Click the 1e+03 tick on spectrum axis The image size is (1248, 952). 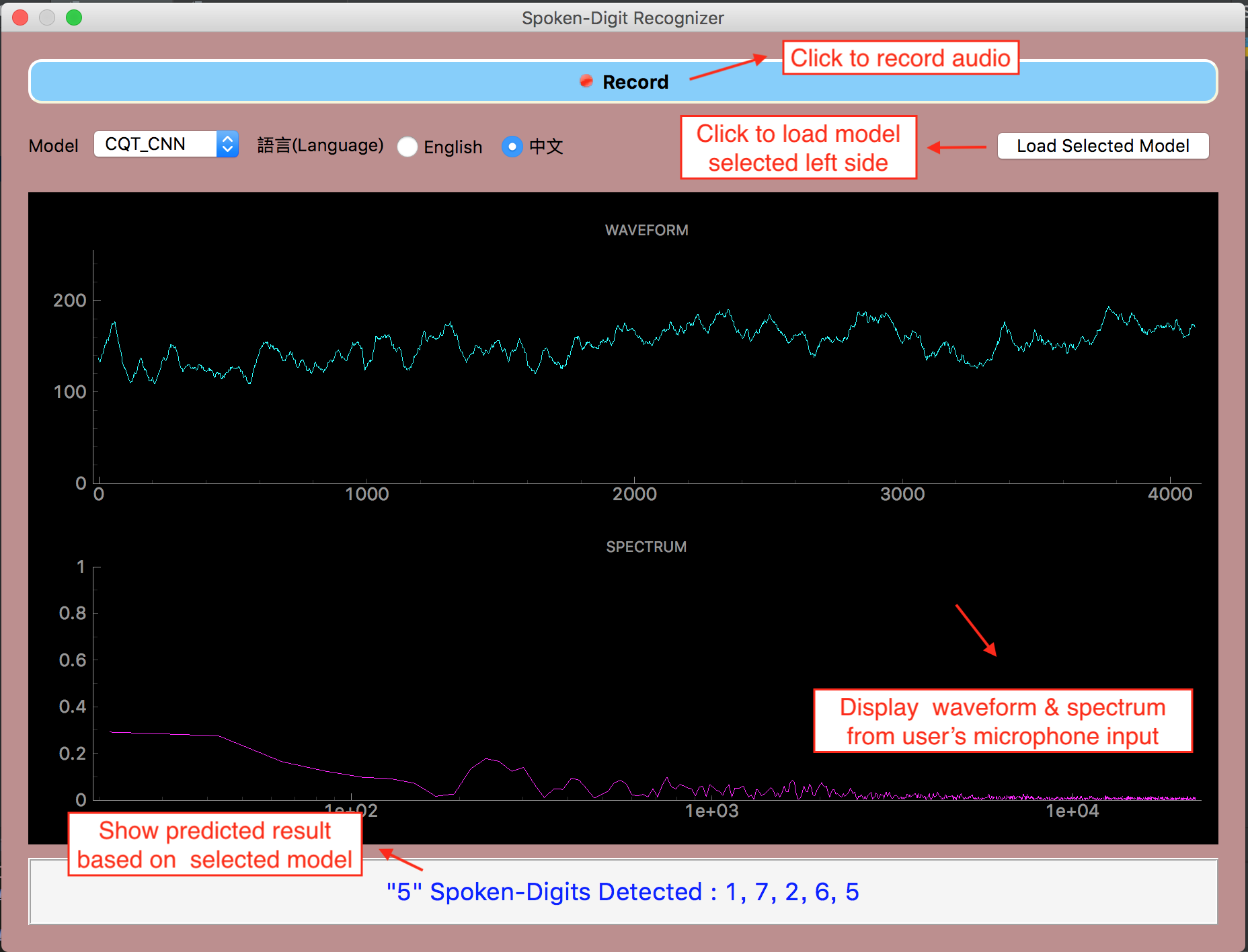point(711,811)
